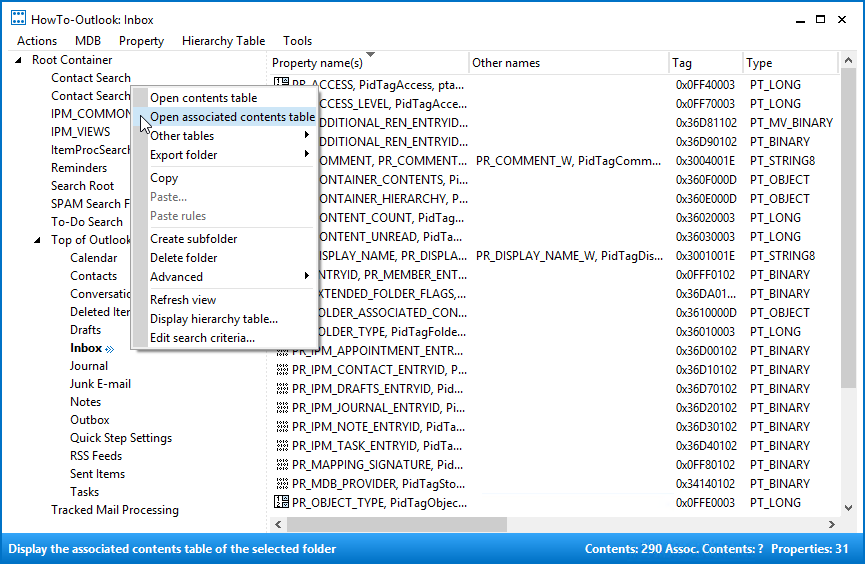Select Tracked Mail Processing folder
Viewport: 865px width, 564px height.
[115, 510]
